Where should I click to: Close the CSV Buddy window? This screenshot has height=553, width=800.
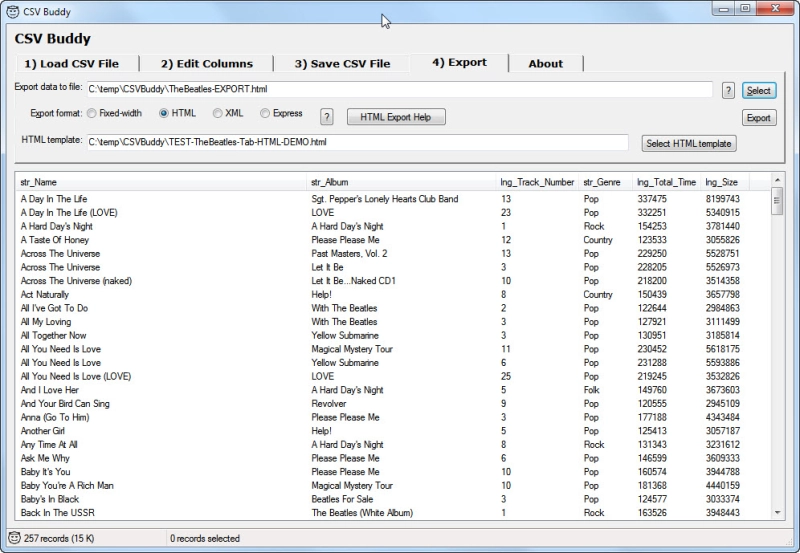[775, 8]
